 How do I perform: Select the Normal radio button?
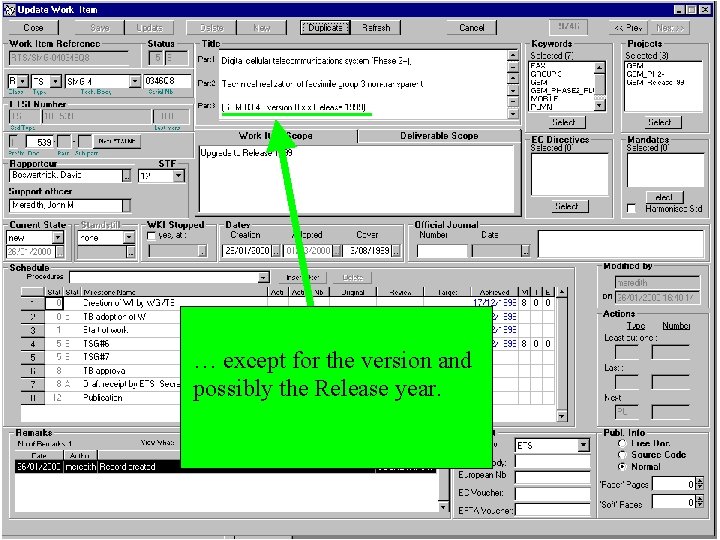pyautogui.click(x=622, y=467)
